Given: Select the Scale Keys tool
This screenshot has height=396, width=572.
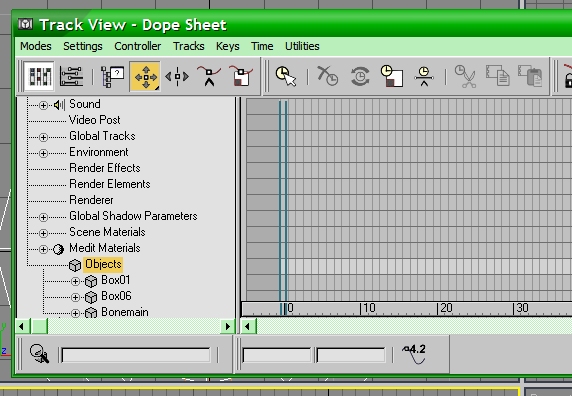Looking at the screenshot, I should click(241, 76).
